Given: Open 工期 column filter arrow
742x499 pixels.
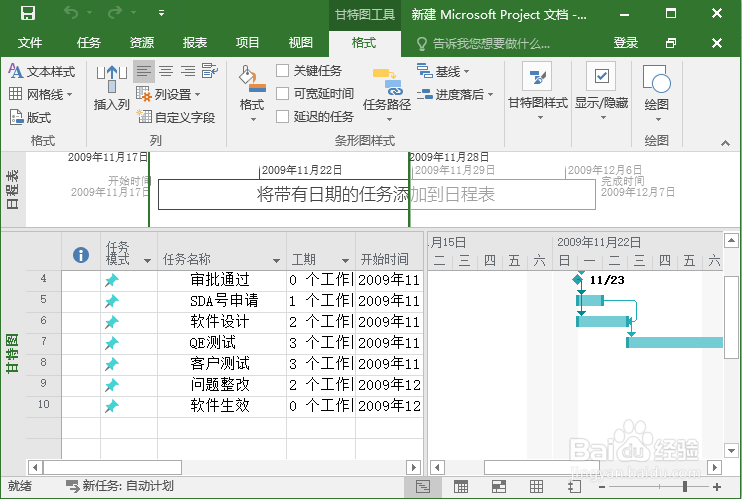Looking at the screenshot, I should click(x=345, y=261).
